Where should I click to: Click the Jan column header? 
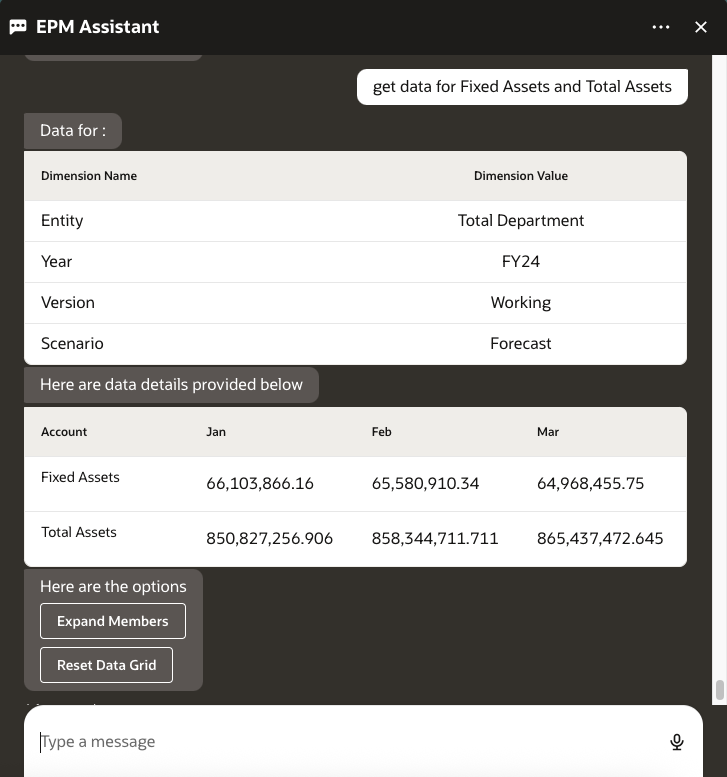pyautogui.click(x=216, y=432)
